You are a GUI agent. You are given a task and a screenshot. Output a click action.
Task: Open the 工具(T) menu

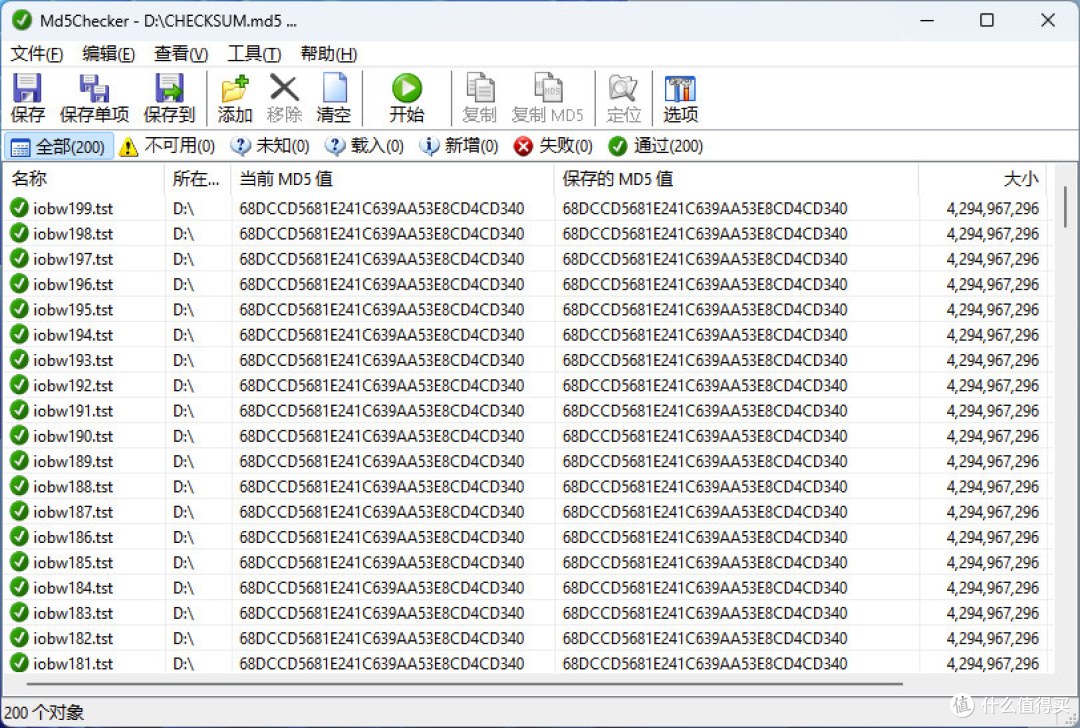pos(254,54)
